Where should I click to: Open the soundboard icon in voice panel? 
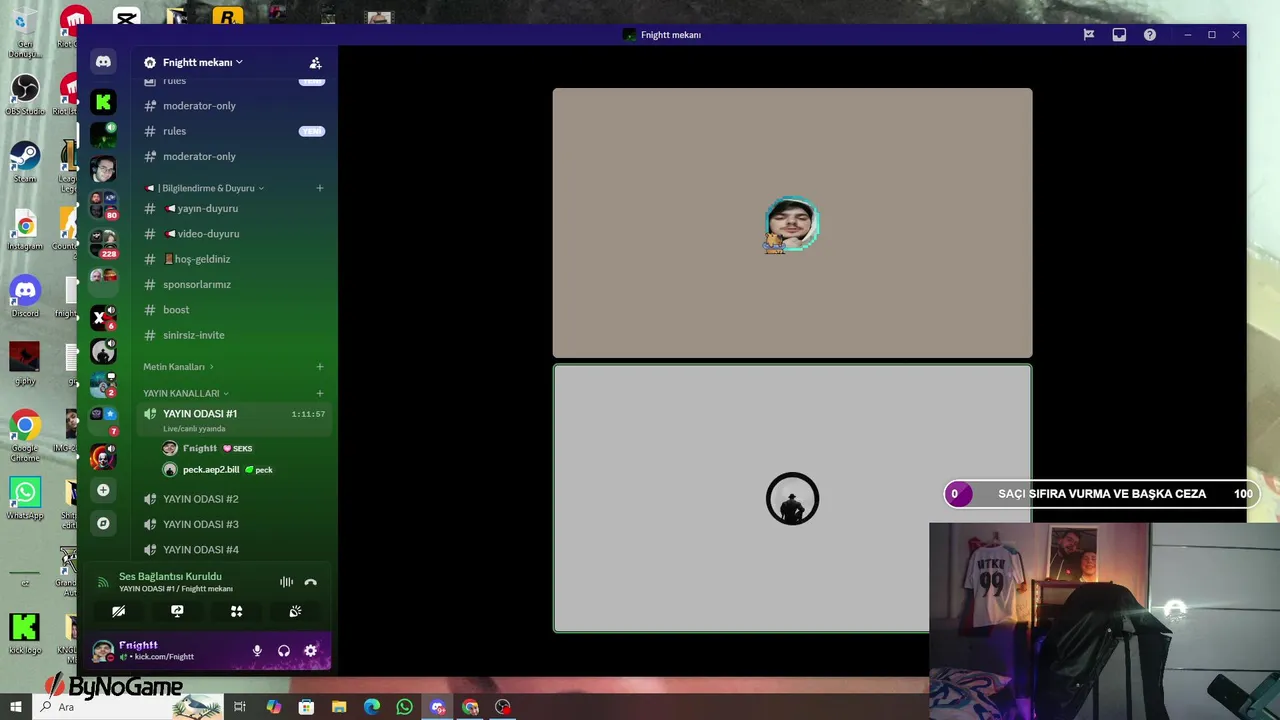coord(295,611)
